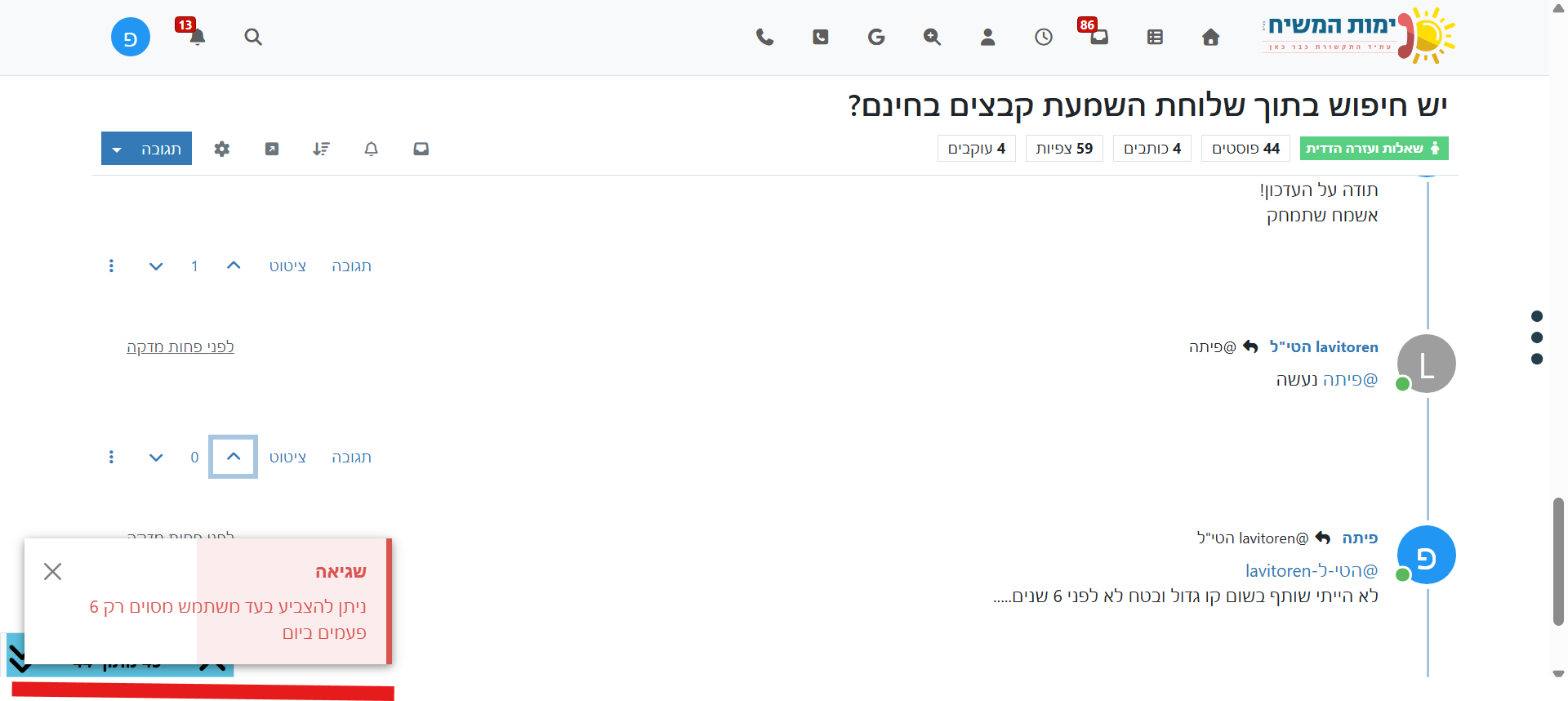Screen dimensions: 1568x701
Task: Click the page vertical scrollbar thumb
Action: click(x=1558, y=561)
